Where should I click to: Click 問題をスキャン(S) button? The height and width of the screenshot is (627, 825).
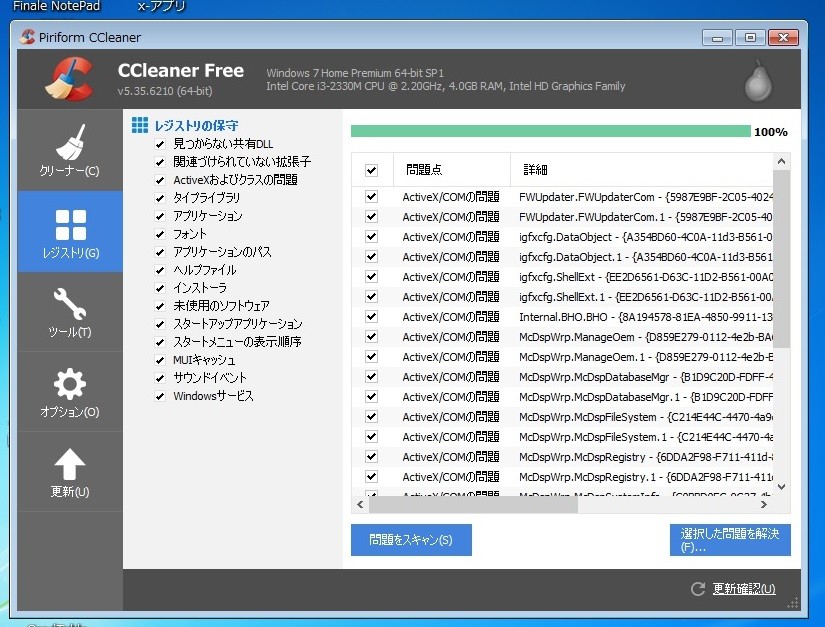point(411,540)
